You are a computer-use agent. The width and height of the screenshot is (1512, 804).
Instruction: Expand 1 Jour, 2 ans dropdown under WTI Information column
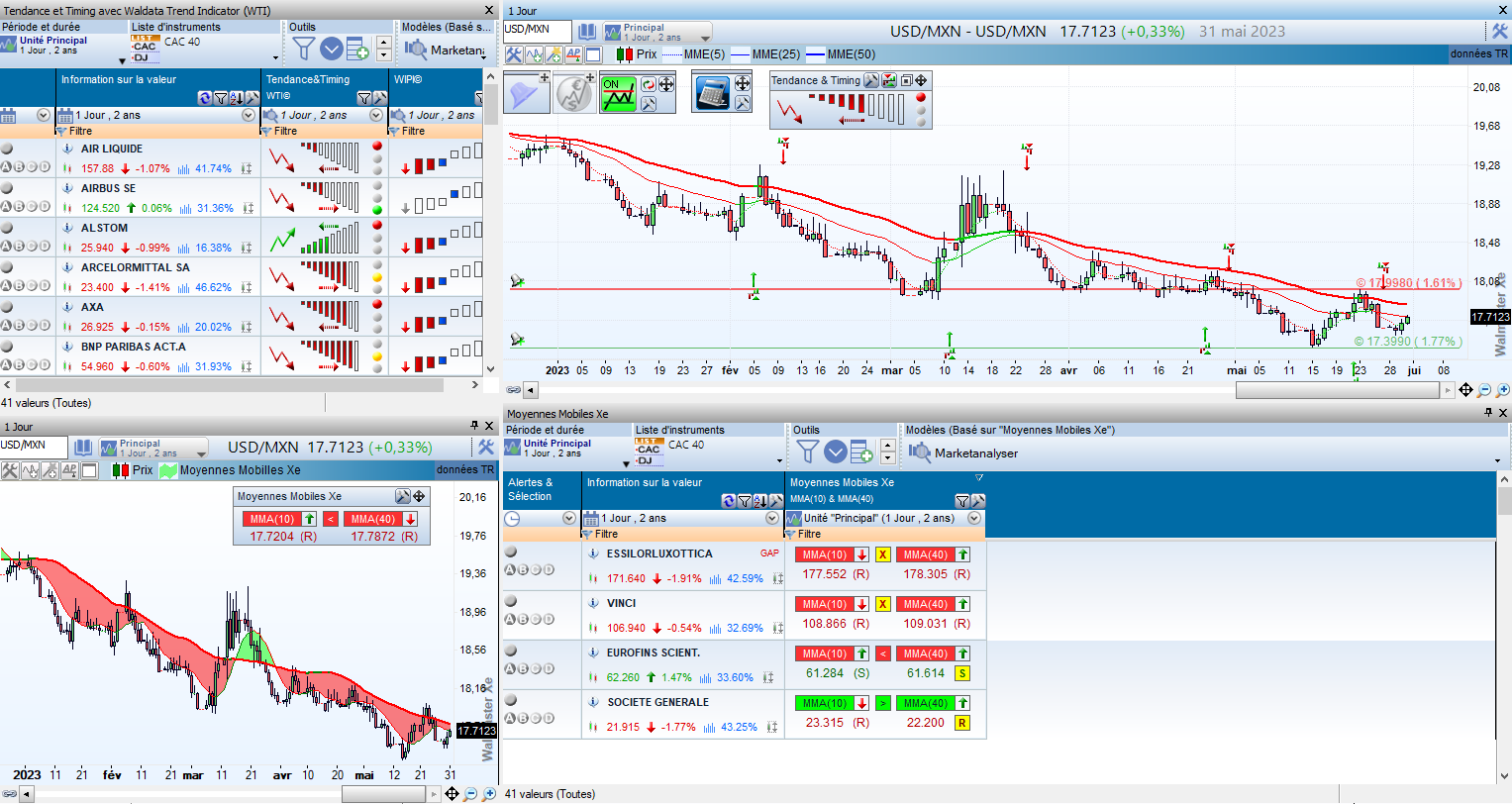pyautogui.click(x=249, y=115)
